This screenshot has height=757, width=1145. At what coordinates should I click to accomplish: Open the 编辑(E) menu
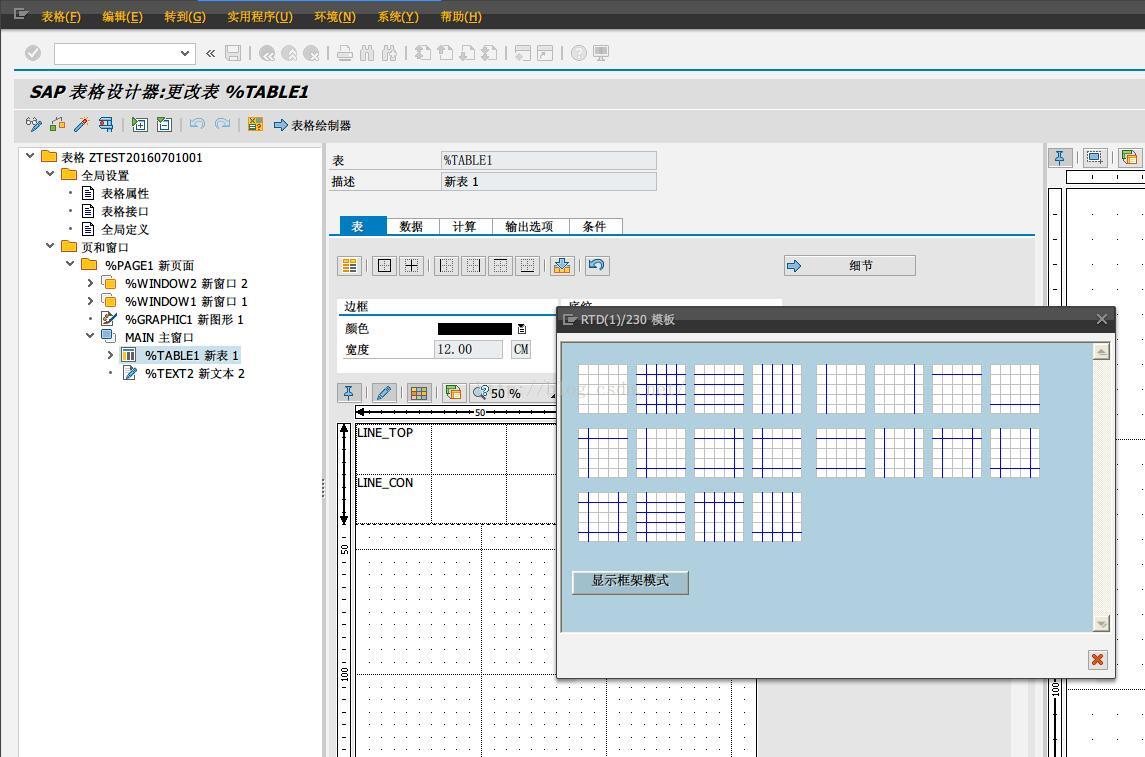click(x=123, y=16)
